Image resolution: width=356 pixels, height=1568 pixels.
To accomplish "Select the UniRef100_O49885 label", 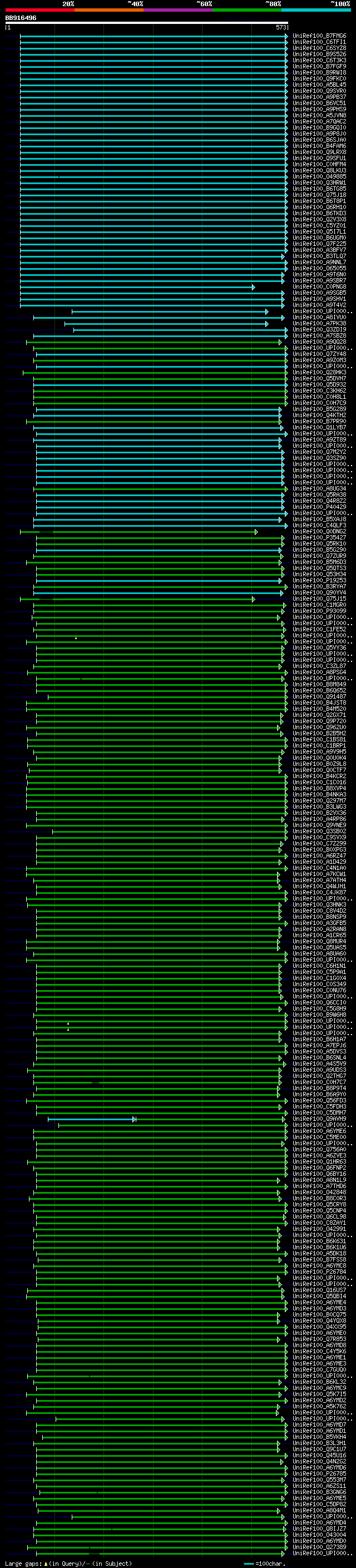I will [319, 176].
